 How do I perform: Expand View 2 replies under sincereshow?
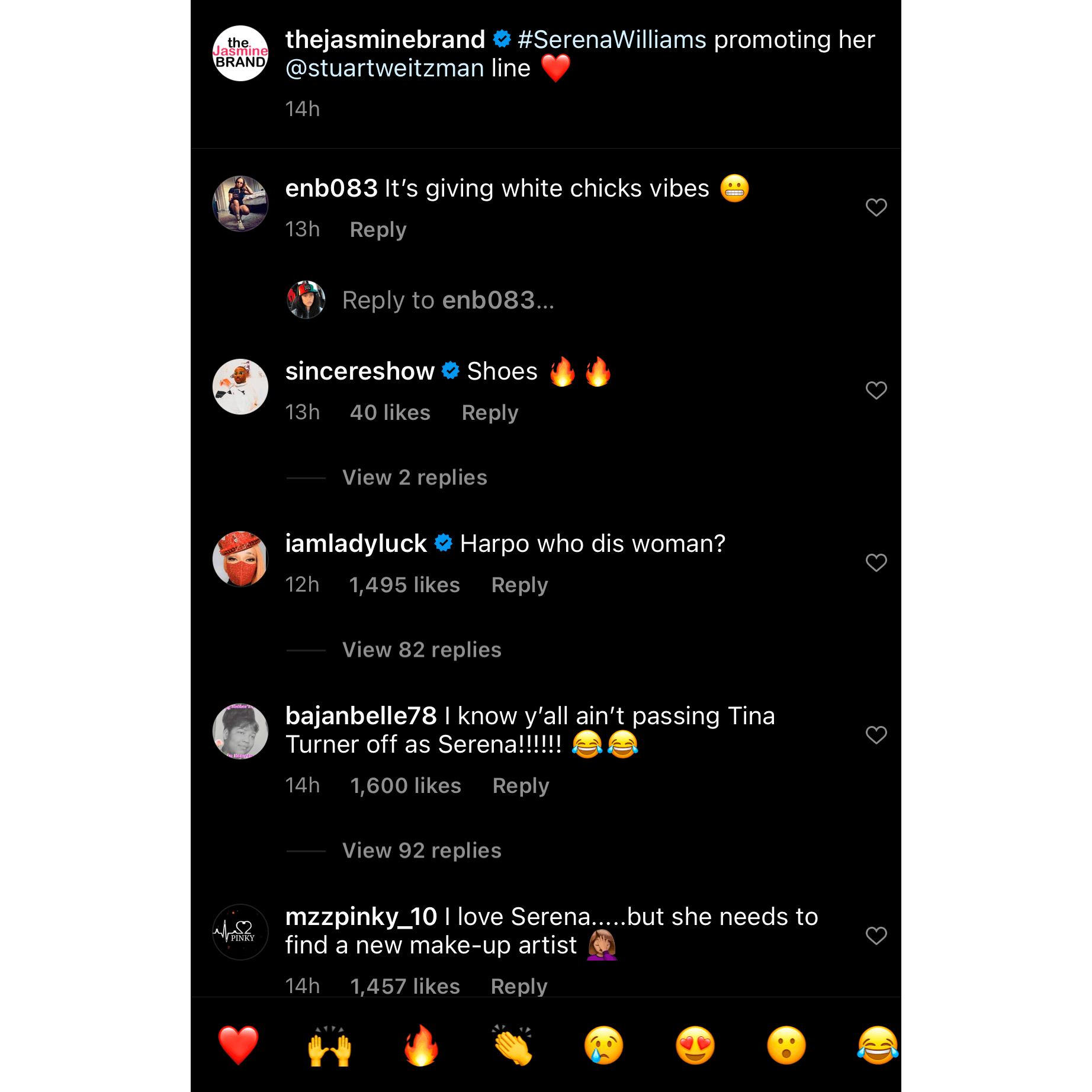(415, 477)
